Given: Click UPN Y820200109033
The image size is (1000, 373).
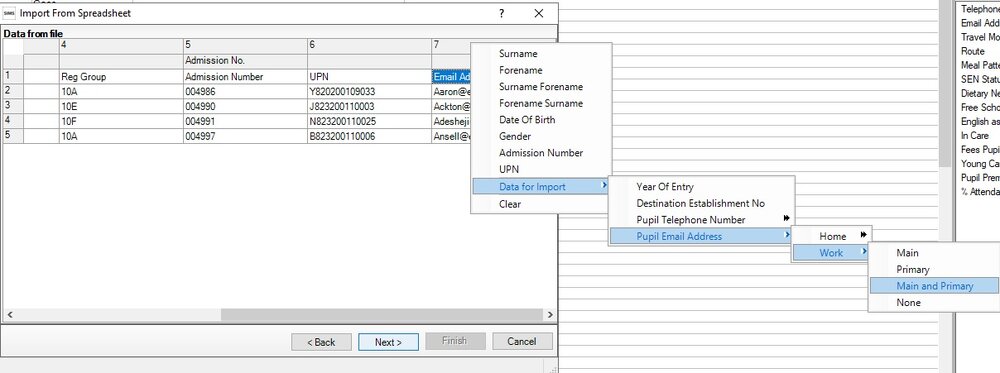Looking at the screenshot, I should [369, 91].
